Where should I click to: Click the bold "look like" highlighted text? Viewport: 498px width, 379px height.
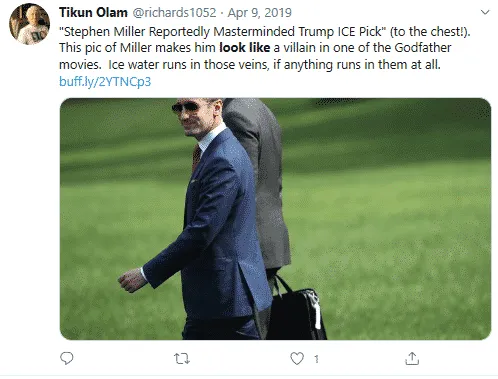point(245,48)
